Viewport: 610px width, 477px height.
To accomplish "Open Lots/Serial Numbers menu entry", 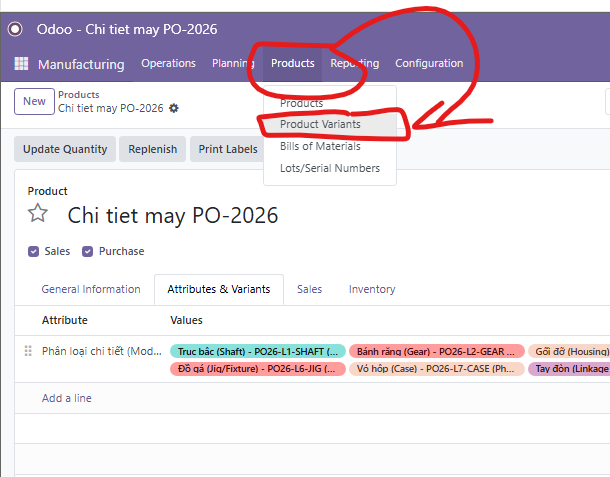I will click(x=330, y=168).
